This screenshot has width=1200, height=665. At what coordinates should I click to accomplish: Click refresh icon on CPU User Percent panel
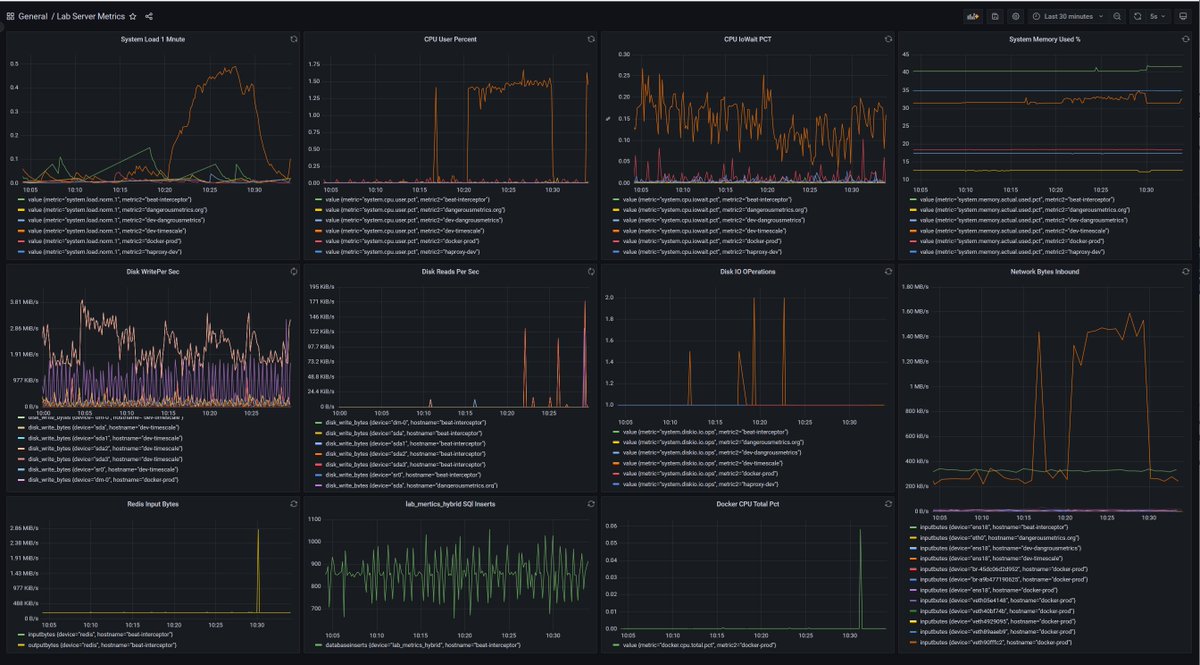591,38
